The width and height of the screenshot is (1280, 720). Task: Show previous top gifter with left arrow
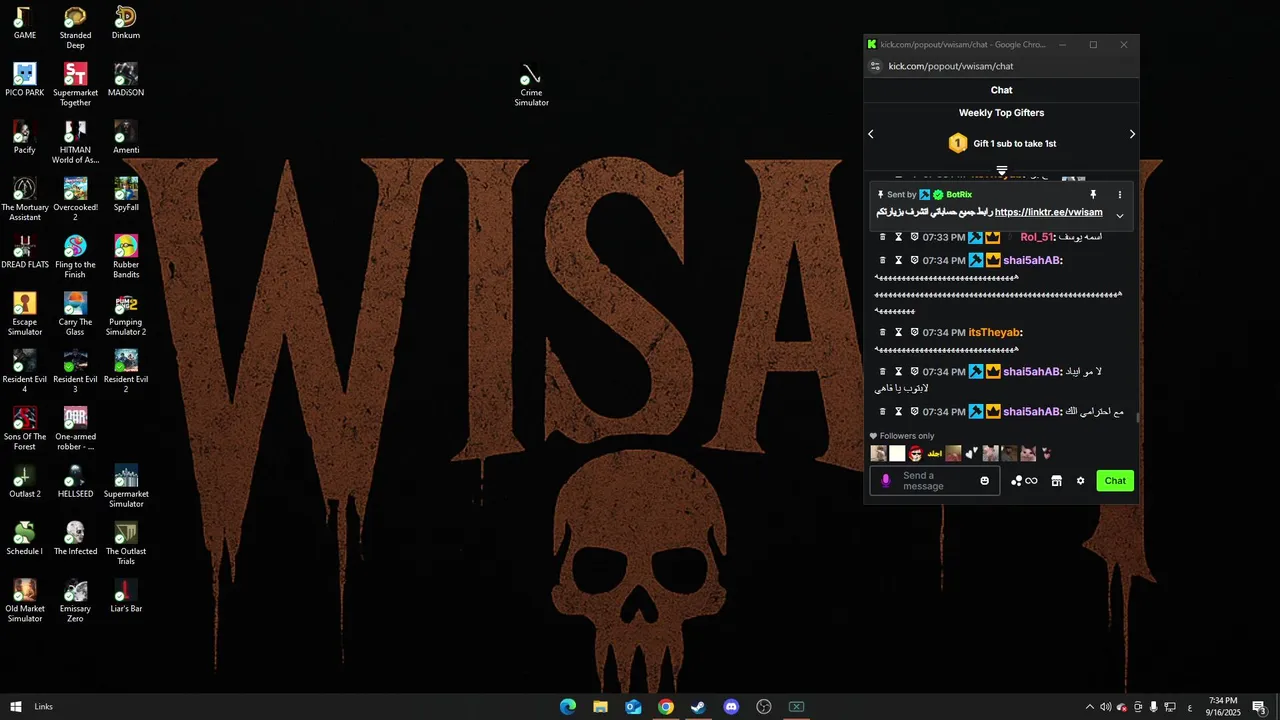coord(871,134)
